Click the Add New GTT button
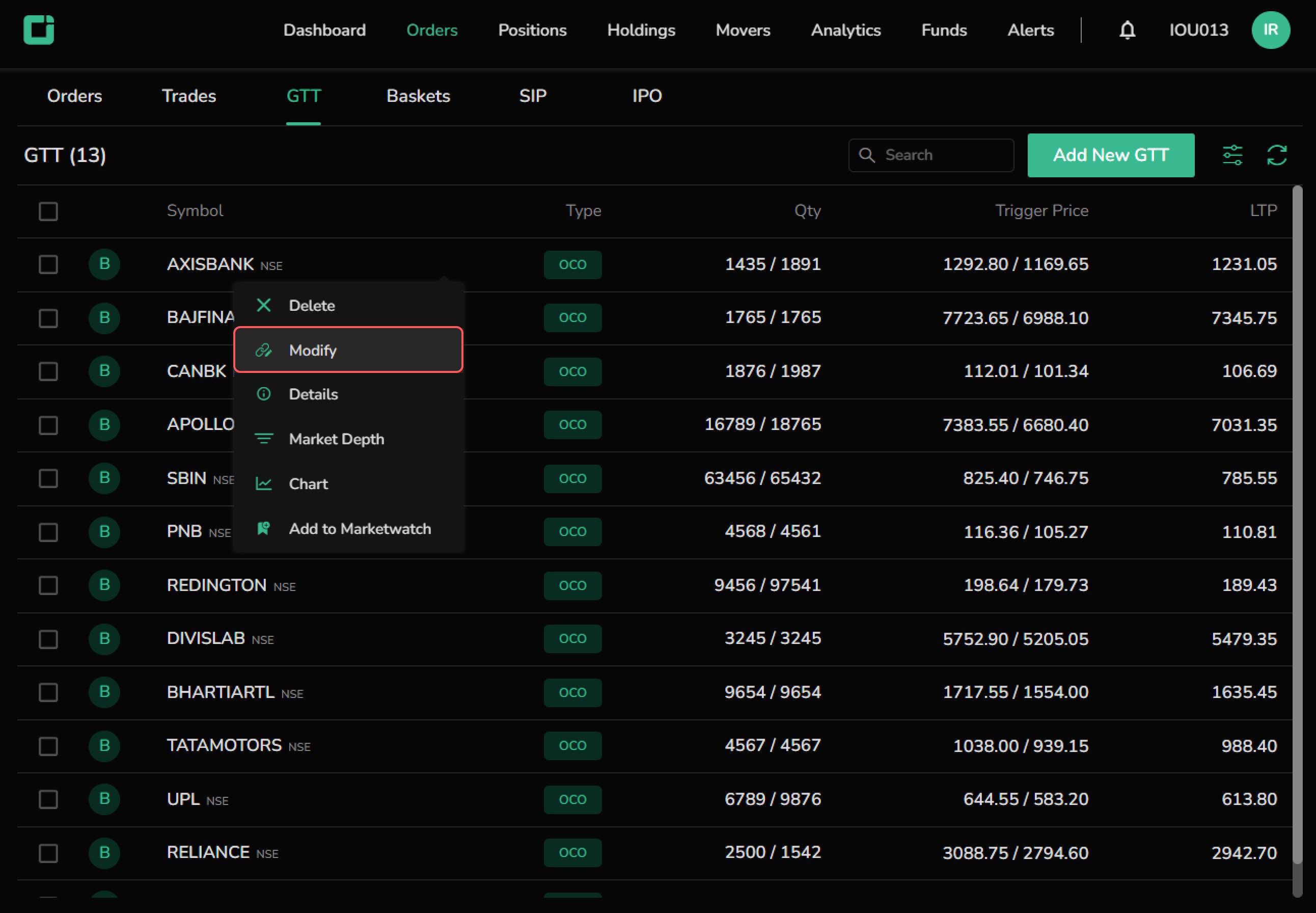The image size is (1316, 913). tap(1110, 155)
